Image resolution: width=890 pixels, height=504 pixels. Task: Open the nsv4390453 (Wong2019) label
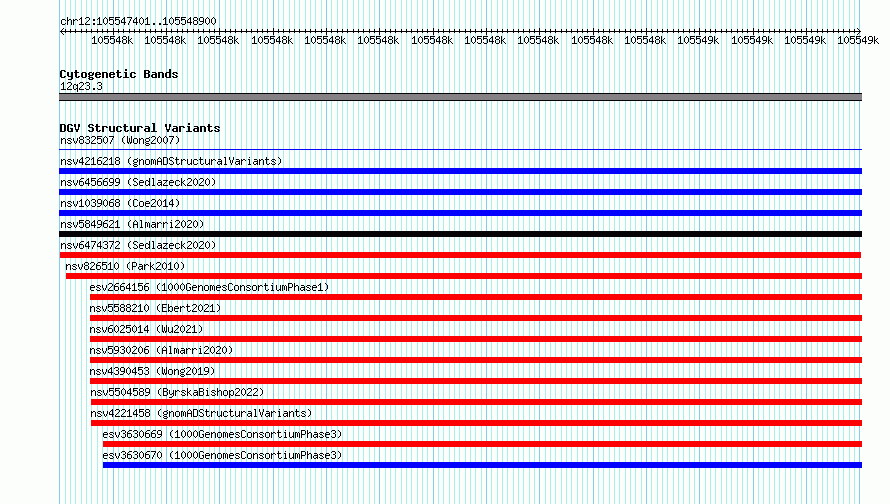coord(152,371)
